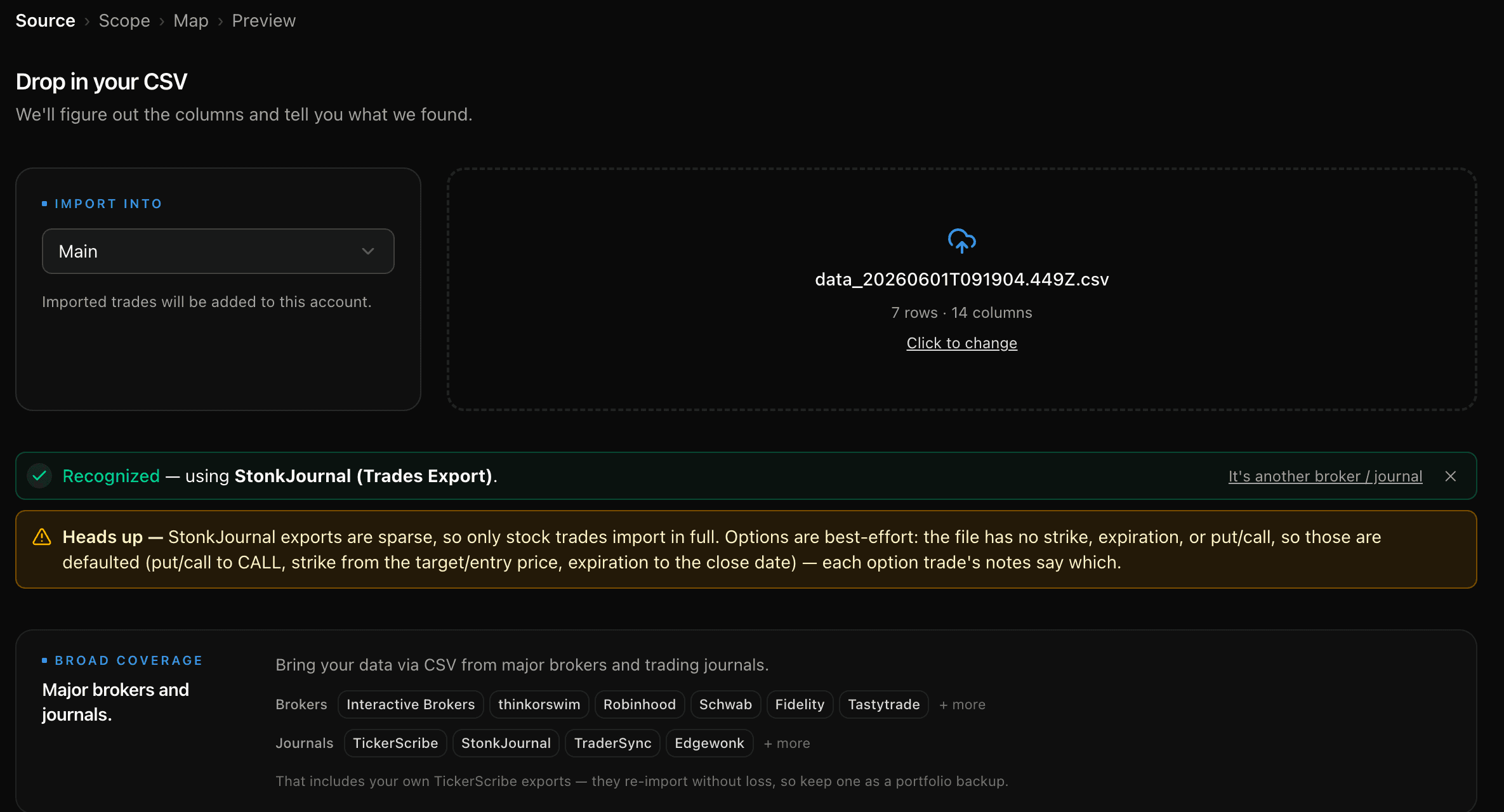Click 'Bring your data via CSV' sentence
This screenshot has height=812, width=1504.
pyautogui.click(x=522, y=665)
